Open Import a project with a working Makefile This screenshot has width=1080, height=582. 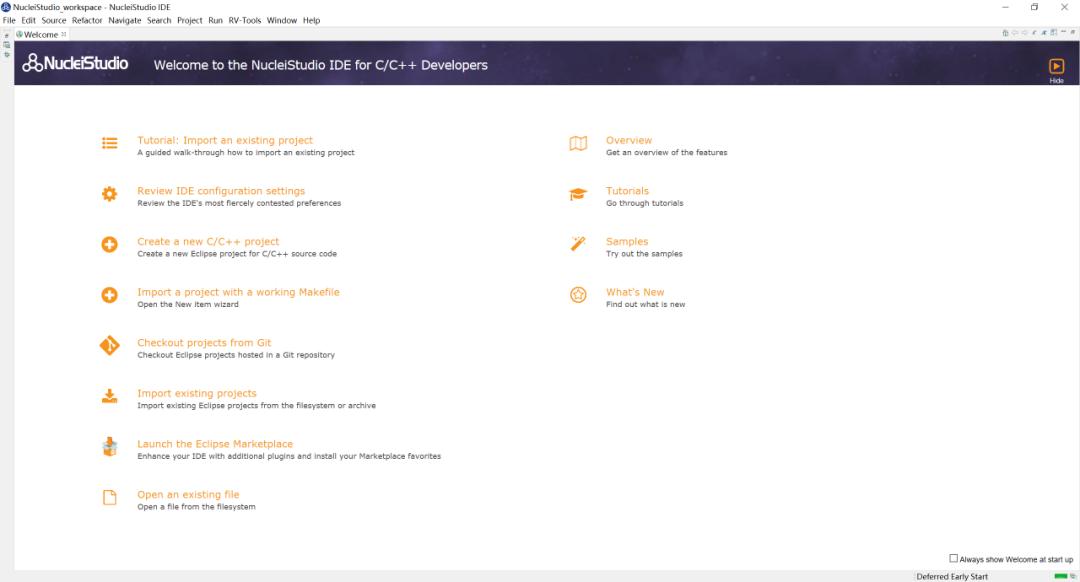click(238, 292)
